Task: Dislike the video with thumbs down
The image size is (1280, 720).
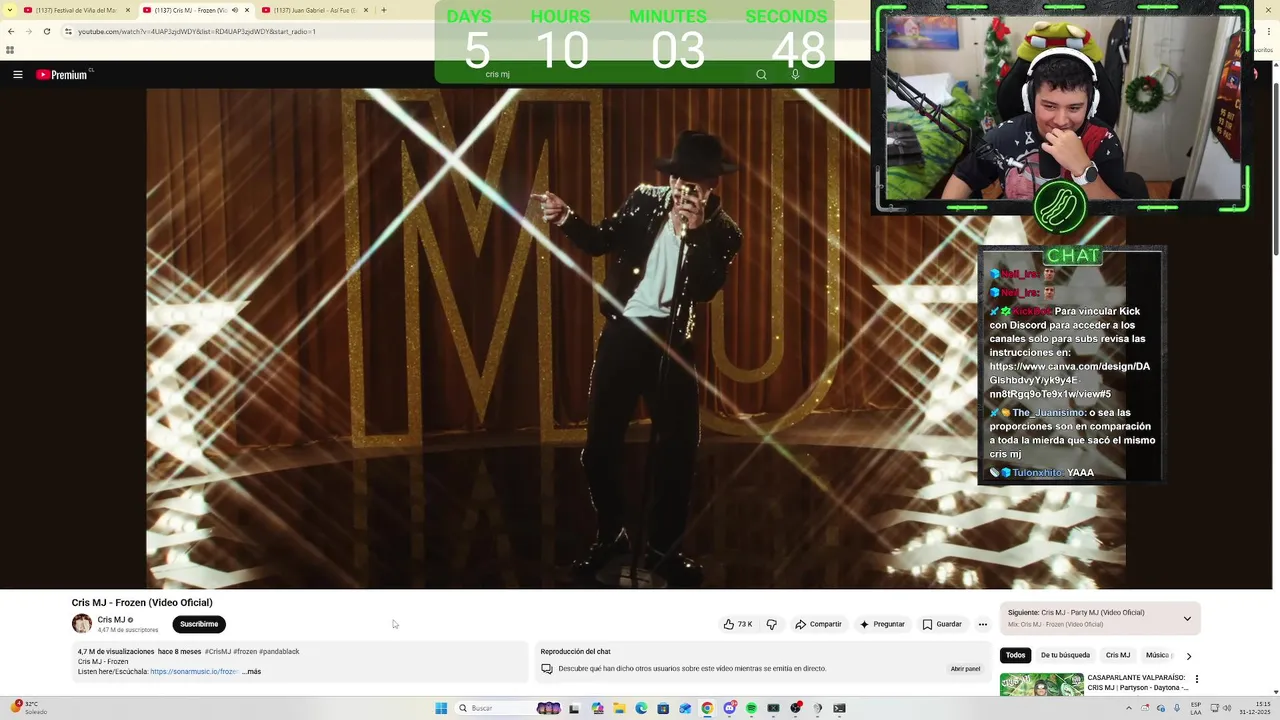Action: [x=771, y=624]
